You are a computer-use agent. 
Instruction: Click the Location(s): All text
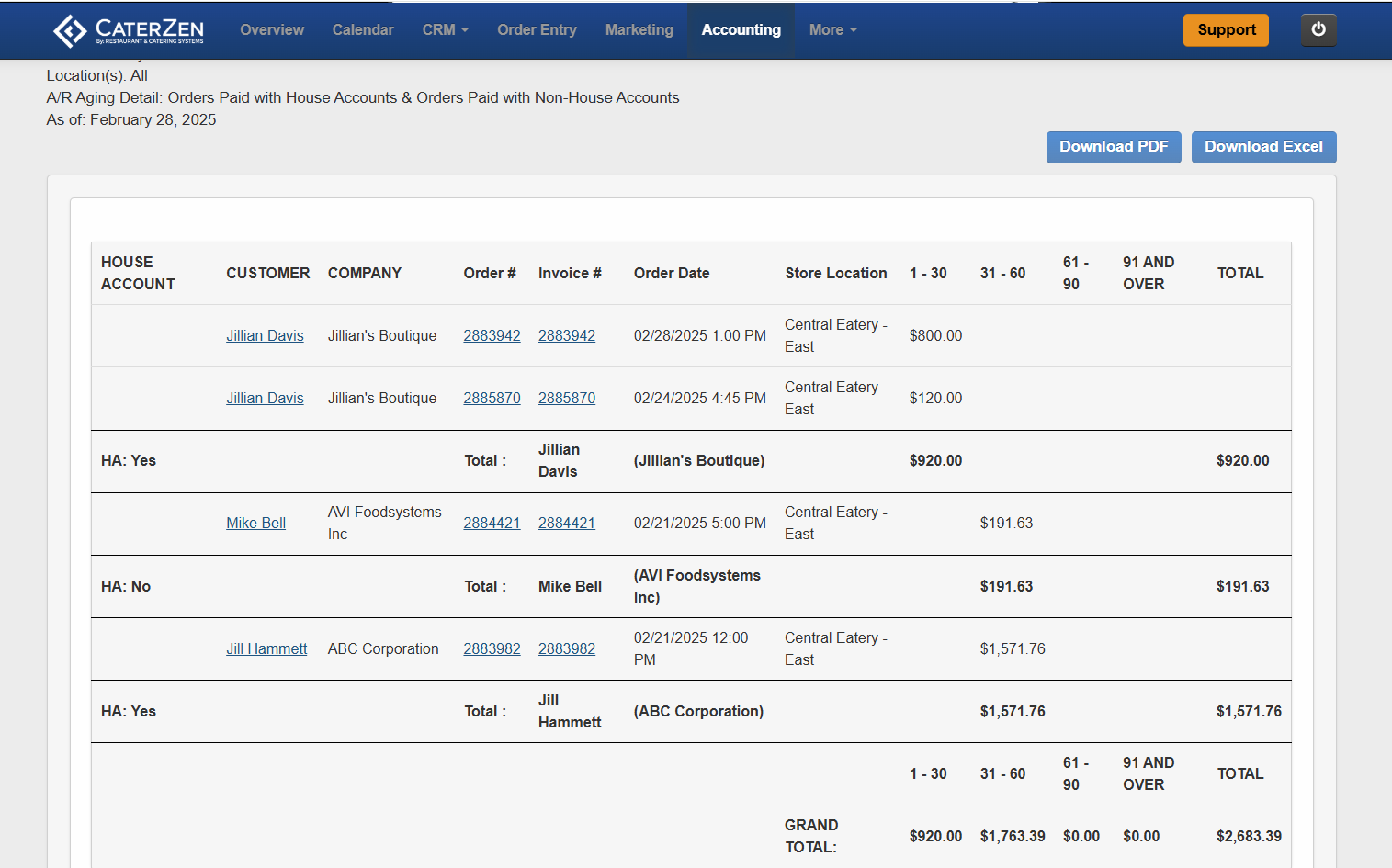click(x=96, y=76)
